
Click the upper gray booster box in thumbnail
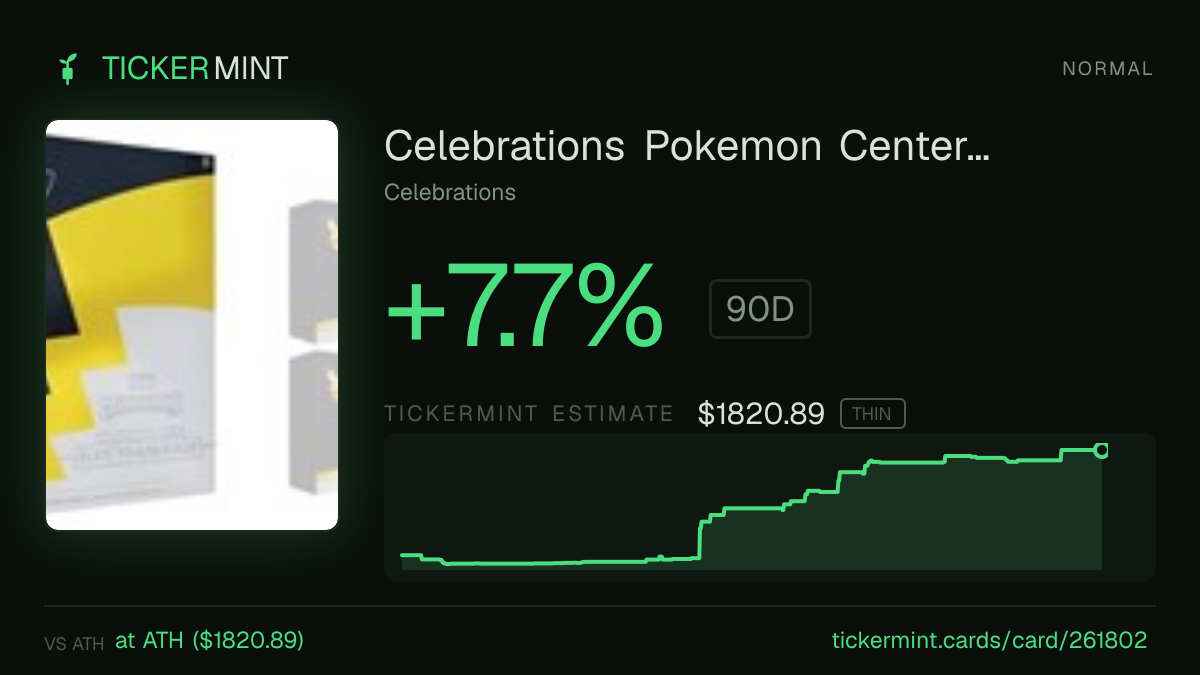(x=313, y=270)
